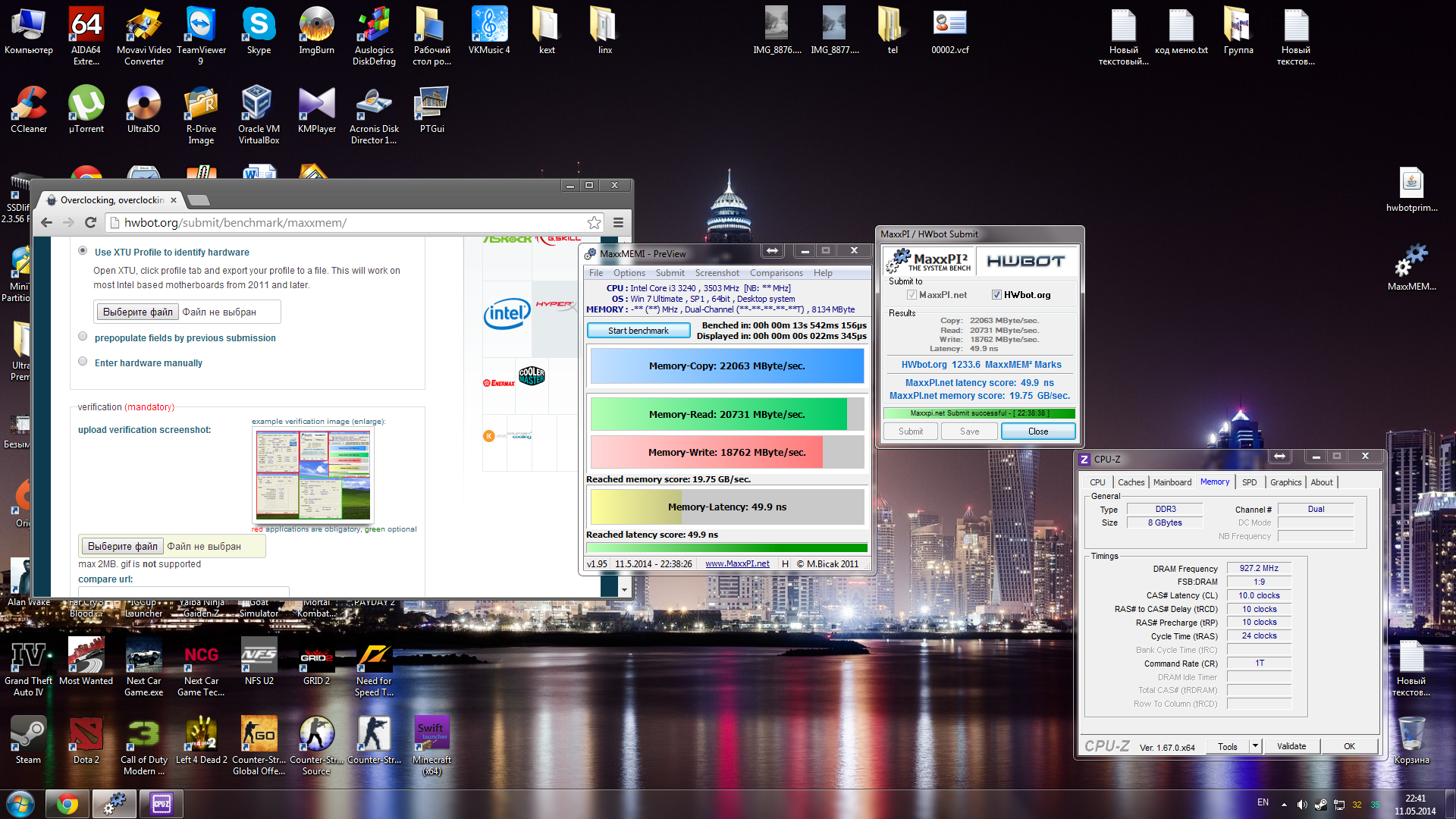Open www.MaxxPI.net link in MaxxMEM

click(737, 563)
